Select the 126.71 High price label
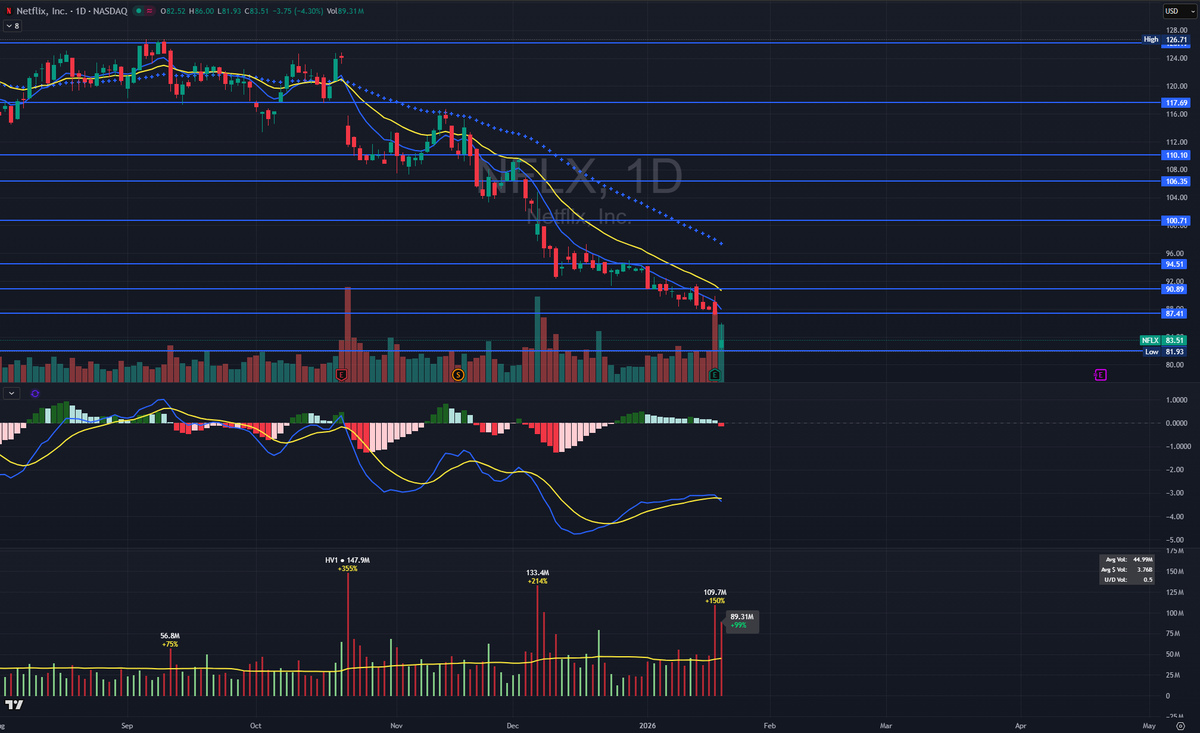Viewport: 1200px width, 733px height. [x=1166, y=40]
